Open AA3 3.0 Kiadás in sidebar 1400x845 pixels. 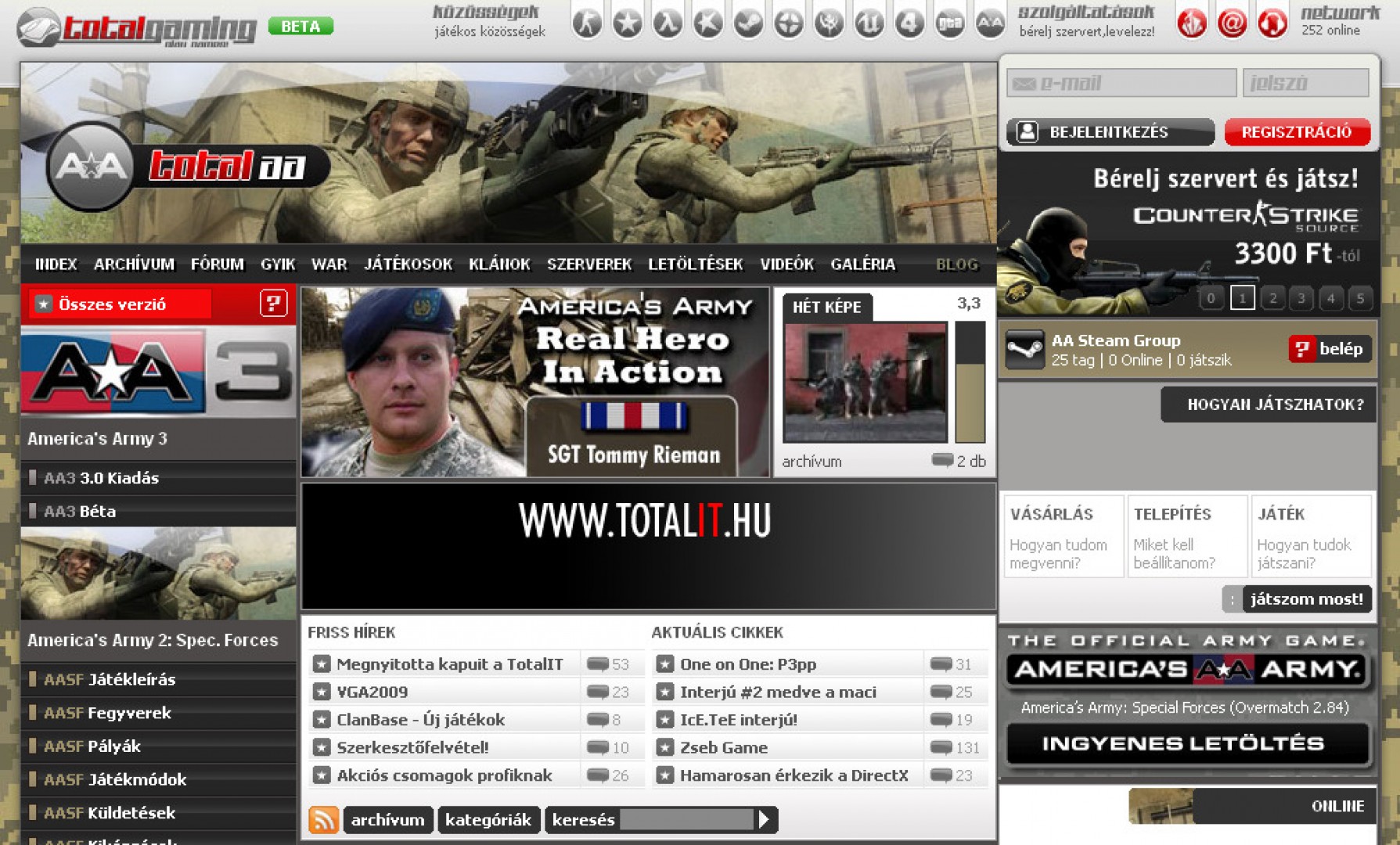[159, 478]
